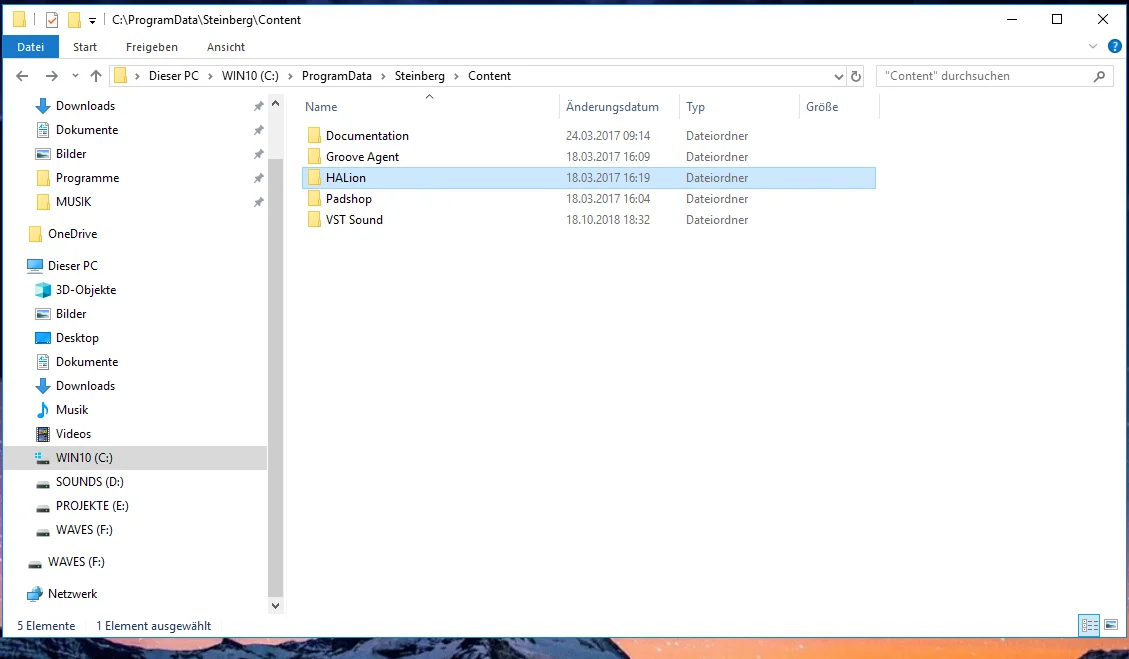The height and width of the screenshot is (659, 1129).
Task: Select the VST Sound folder
Action: pyautogui.click(x=354, y=220)
